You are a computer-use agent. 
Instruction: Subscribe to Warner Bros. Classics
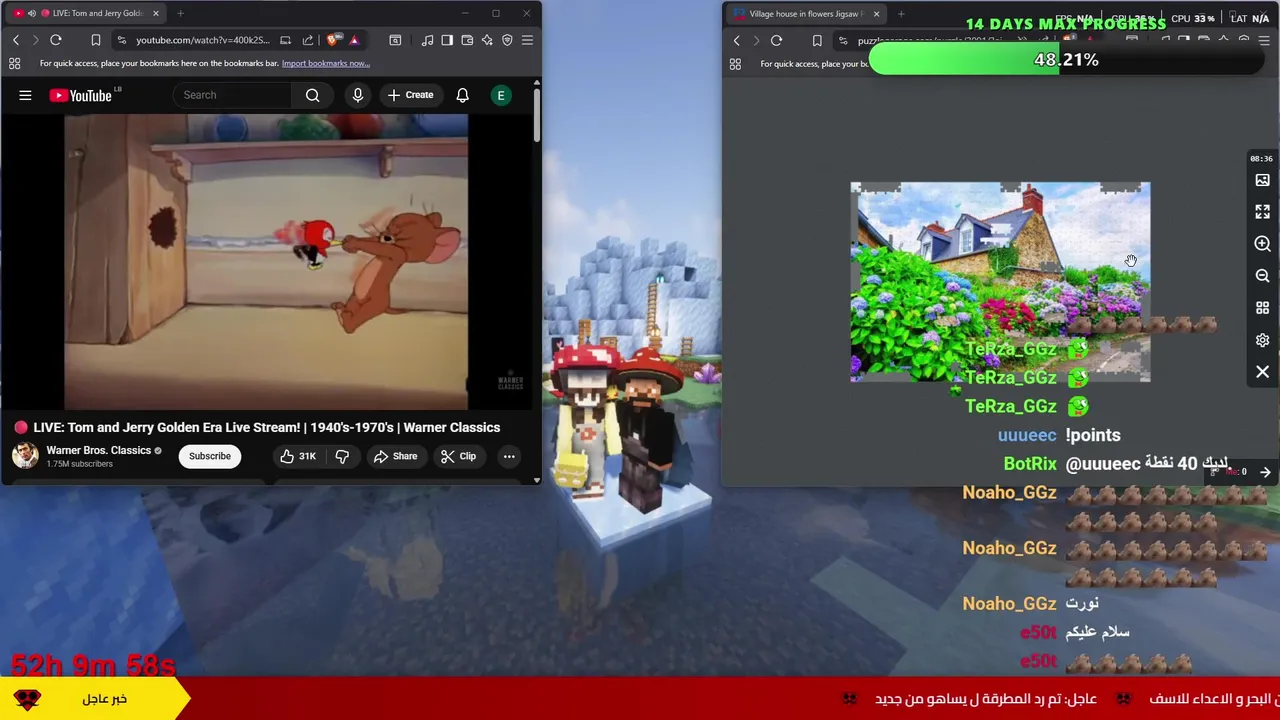[210, 456]
